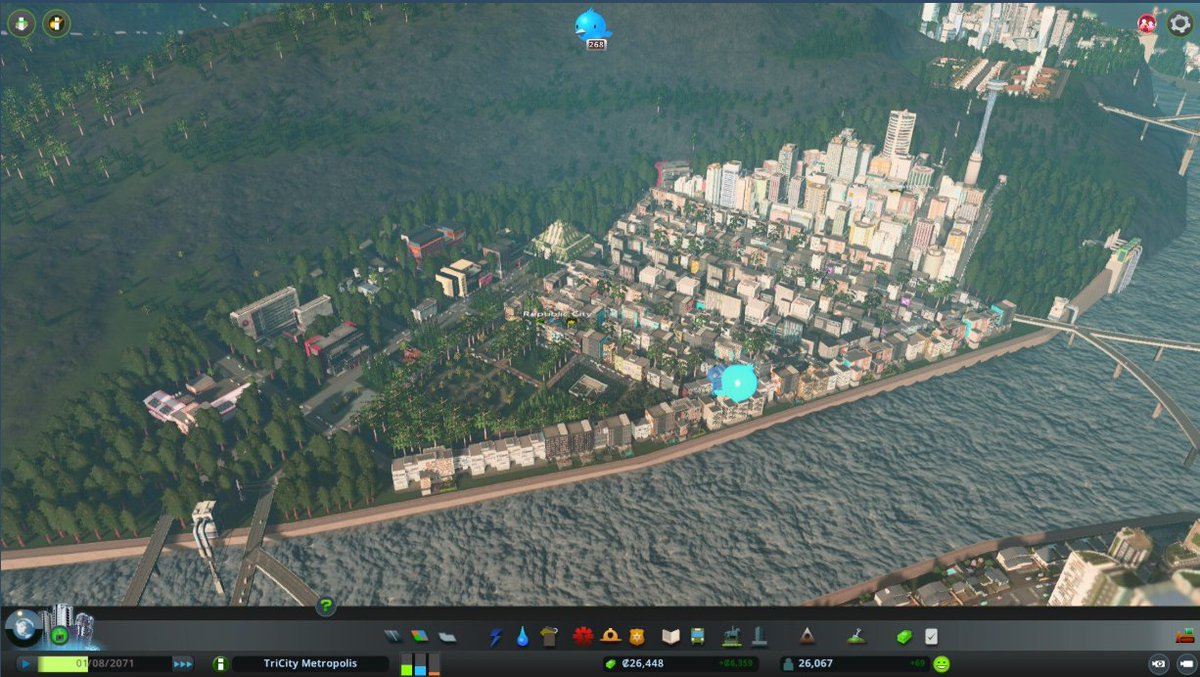View citizen happiness smiley face
This screenshot has height=677, width=1200.
[x=941, y=663]
